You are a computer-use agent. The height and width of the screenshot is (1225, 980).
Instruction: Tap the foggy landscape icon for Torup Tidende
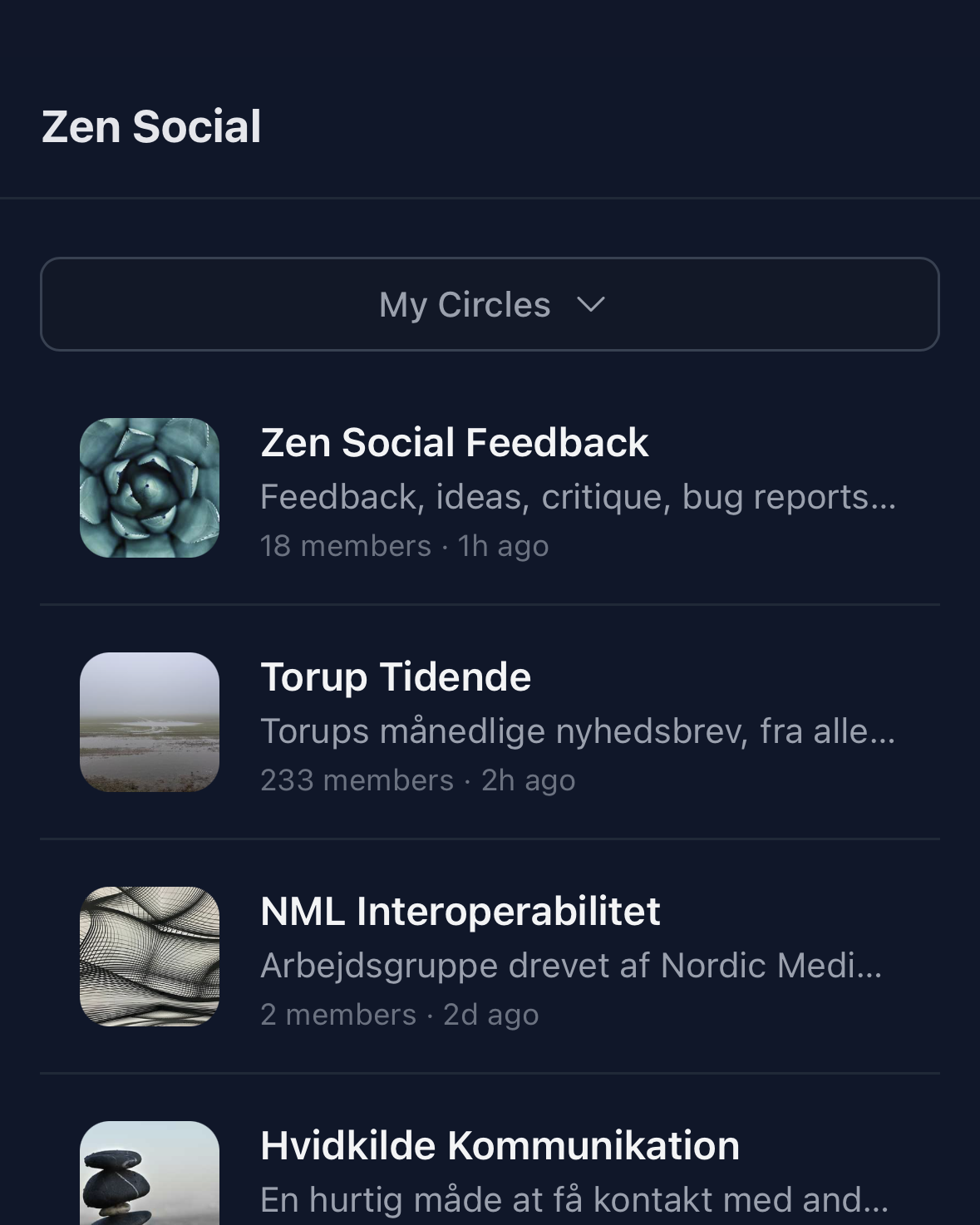coord(150,722)
